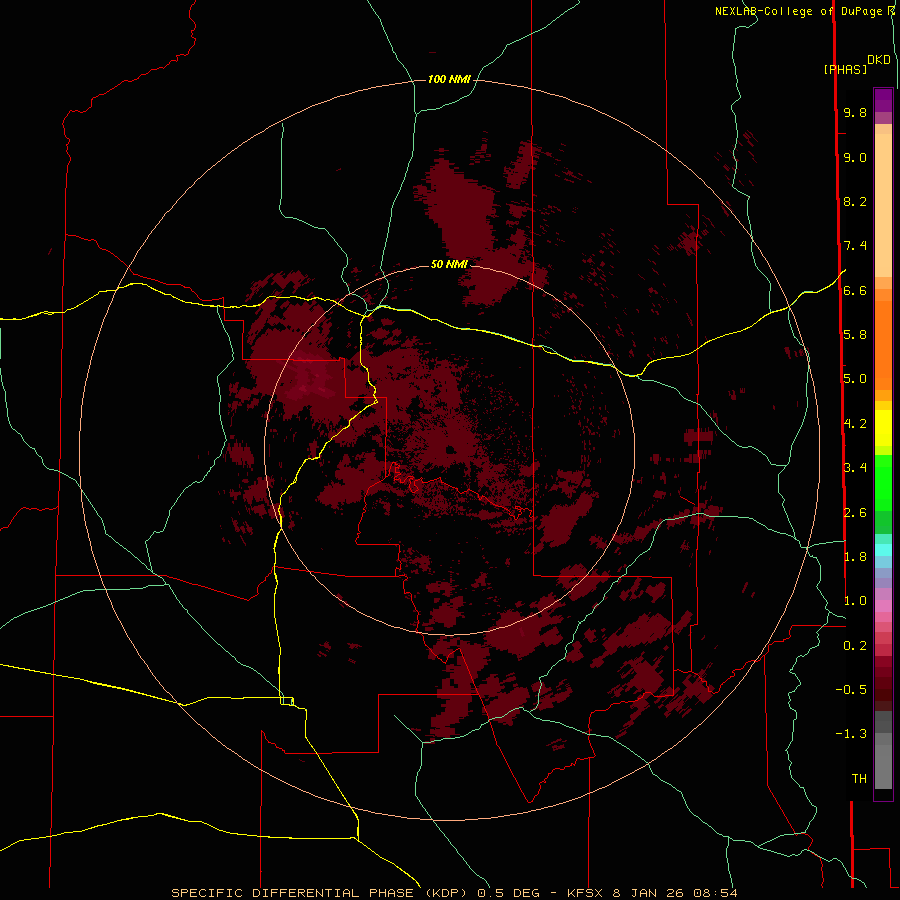Click the 1.8 scale value
Image resolution: width=900 pixels, height=900 pixels.
tap(855, 557)
